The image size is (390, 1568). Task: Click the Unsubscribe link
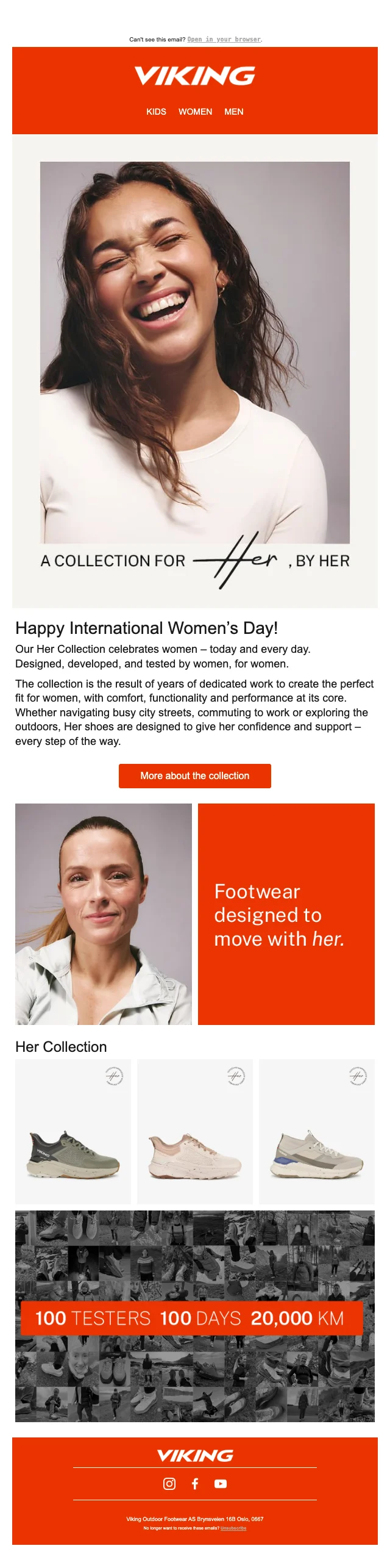coord(233,1528)
